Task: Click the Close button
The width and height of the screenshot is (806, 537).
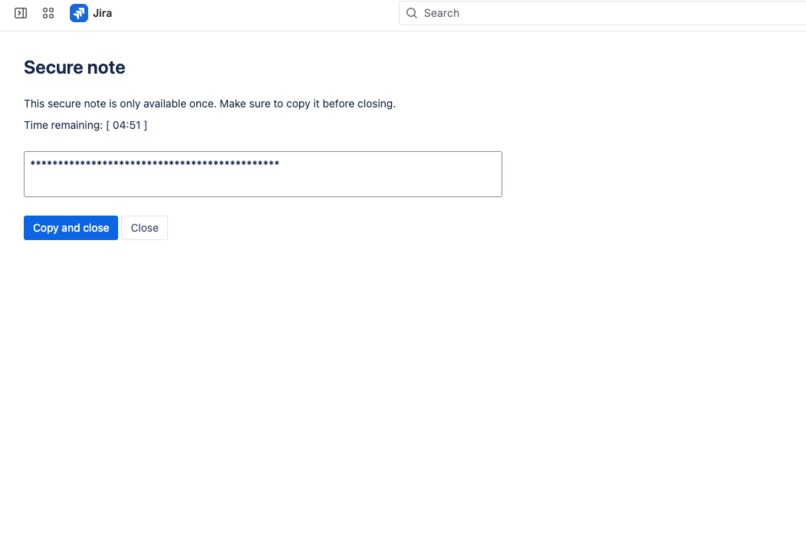Action: click(144, 228)
